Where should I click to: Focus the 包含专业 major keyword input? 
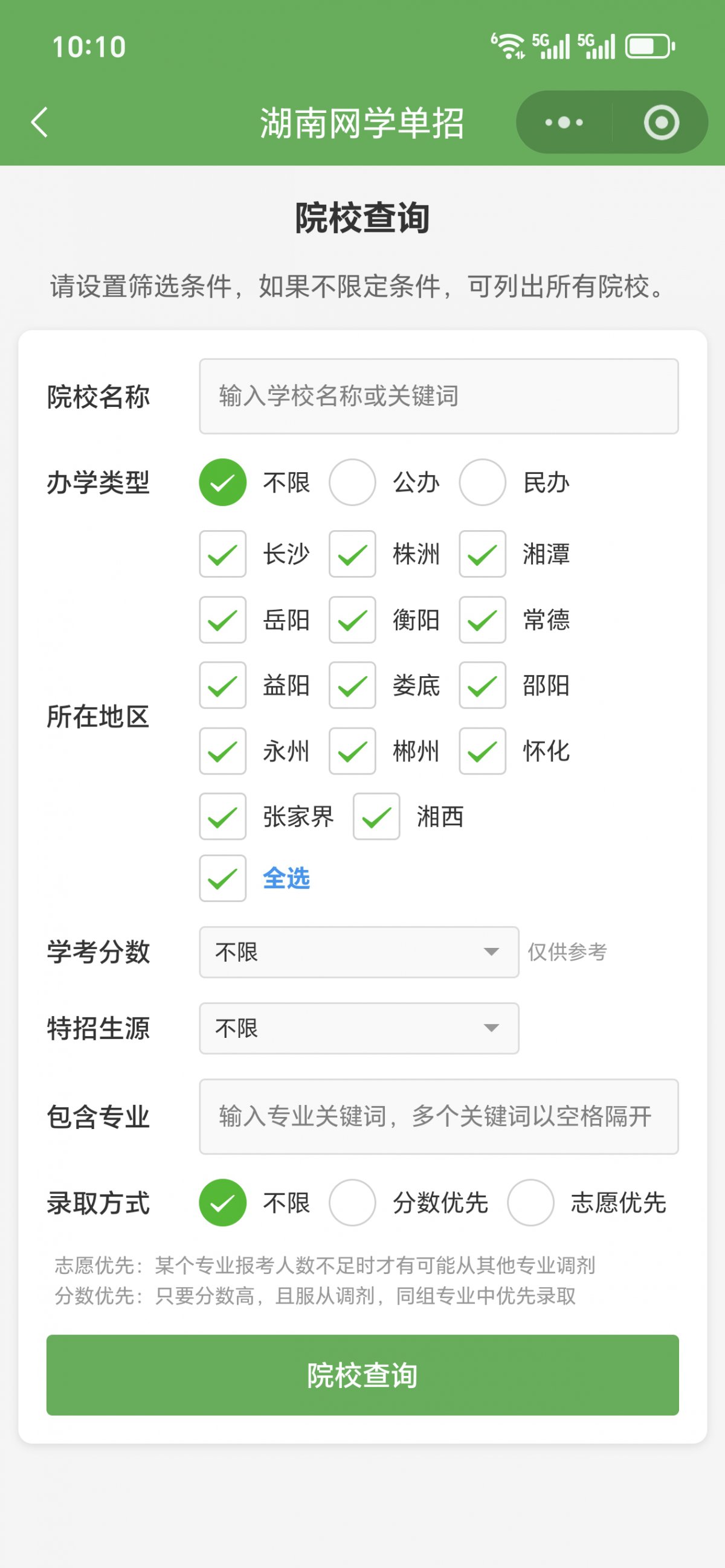coord(439,1116)
